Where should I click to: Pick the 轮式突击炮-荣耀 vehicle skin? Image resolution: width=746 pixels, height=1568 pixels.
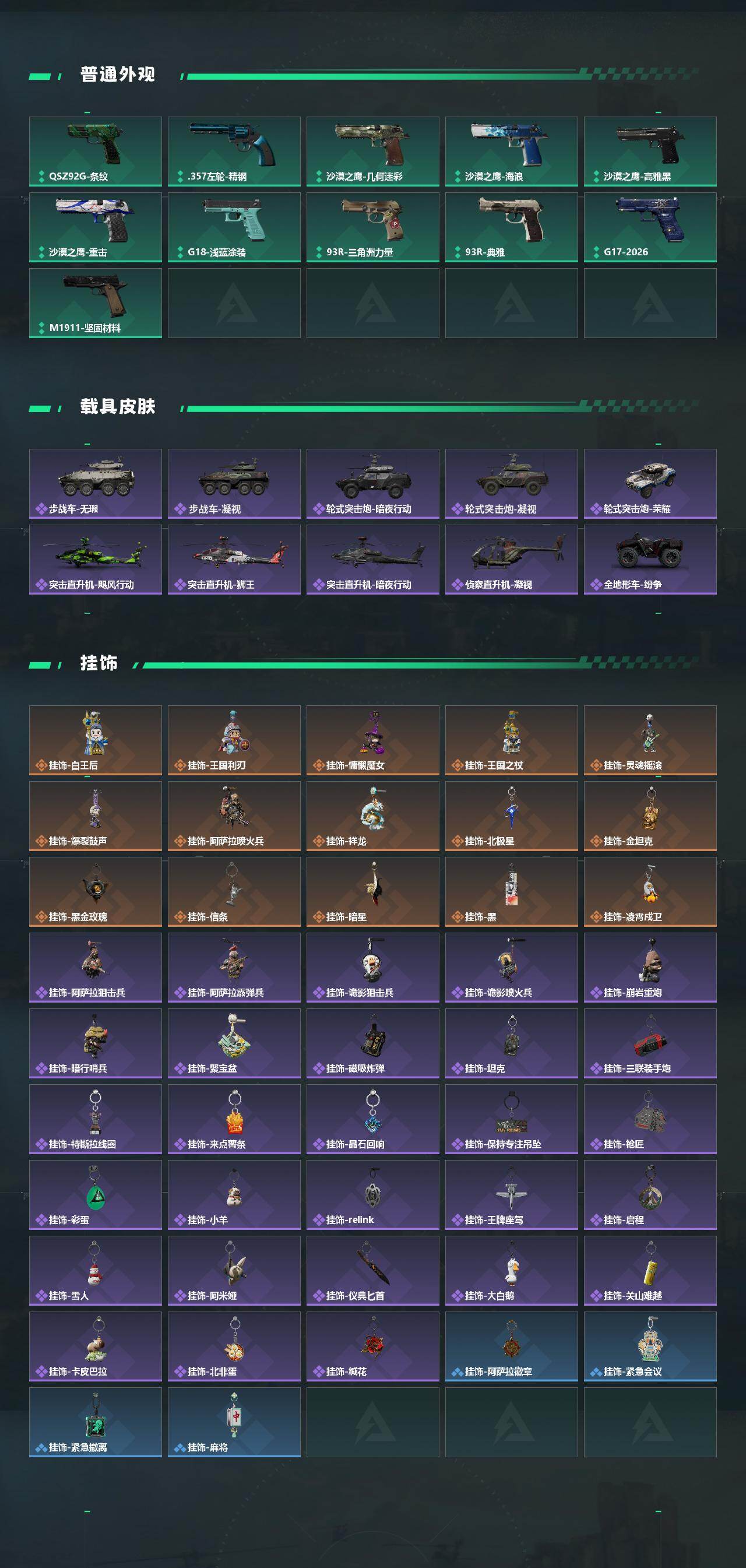[x=650, y=484]
